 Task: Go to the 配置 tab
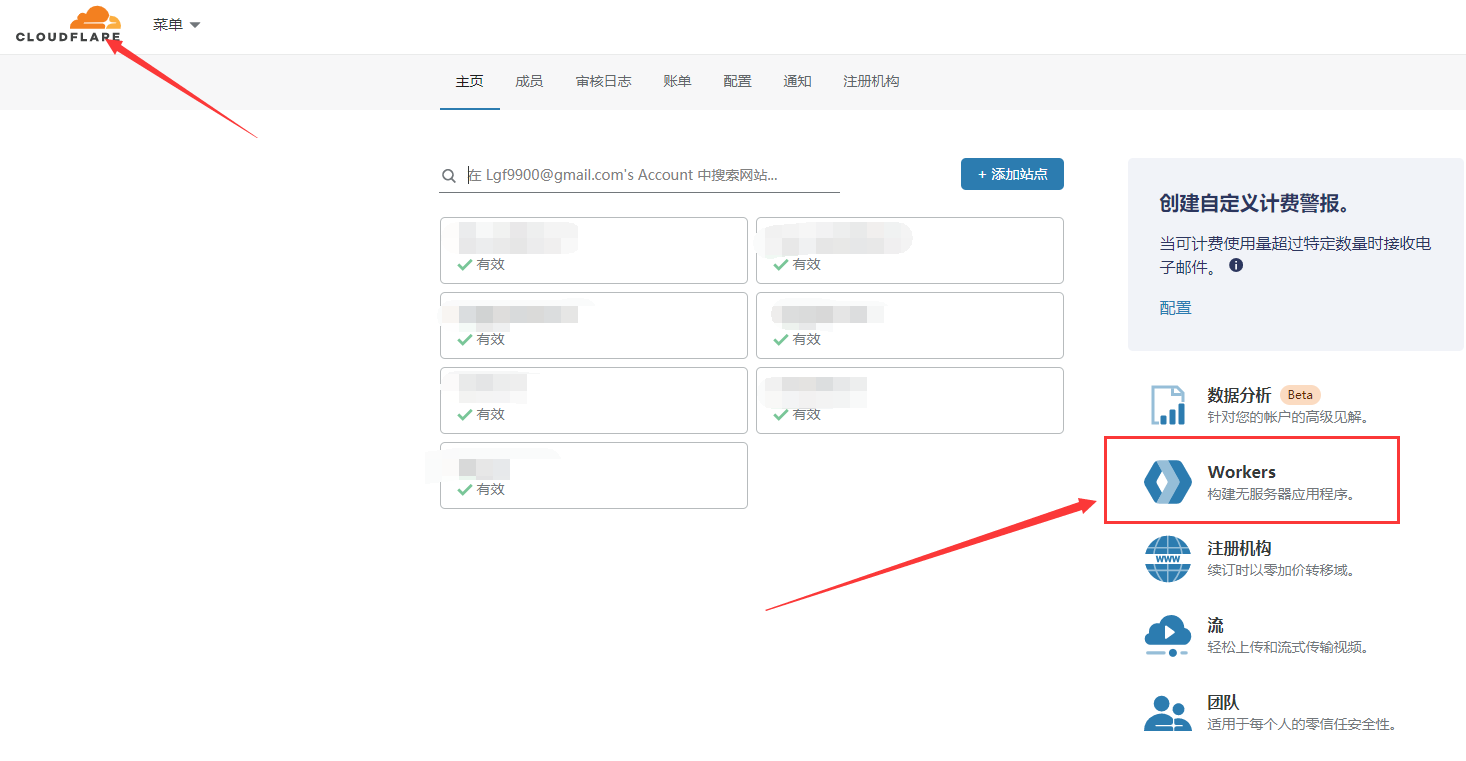(x=737, y=81)
